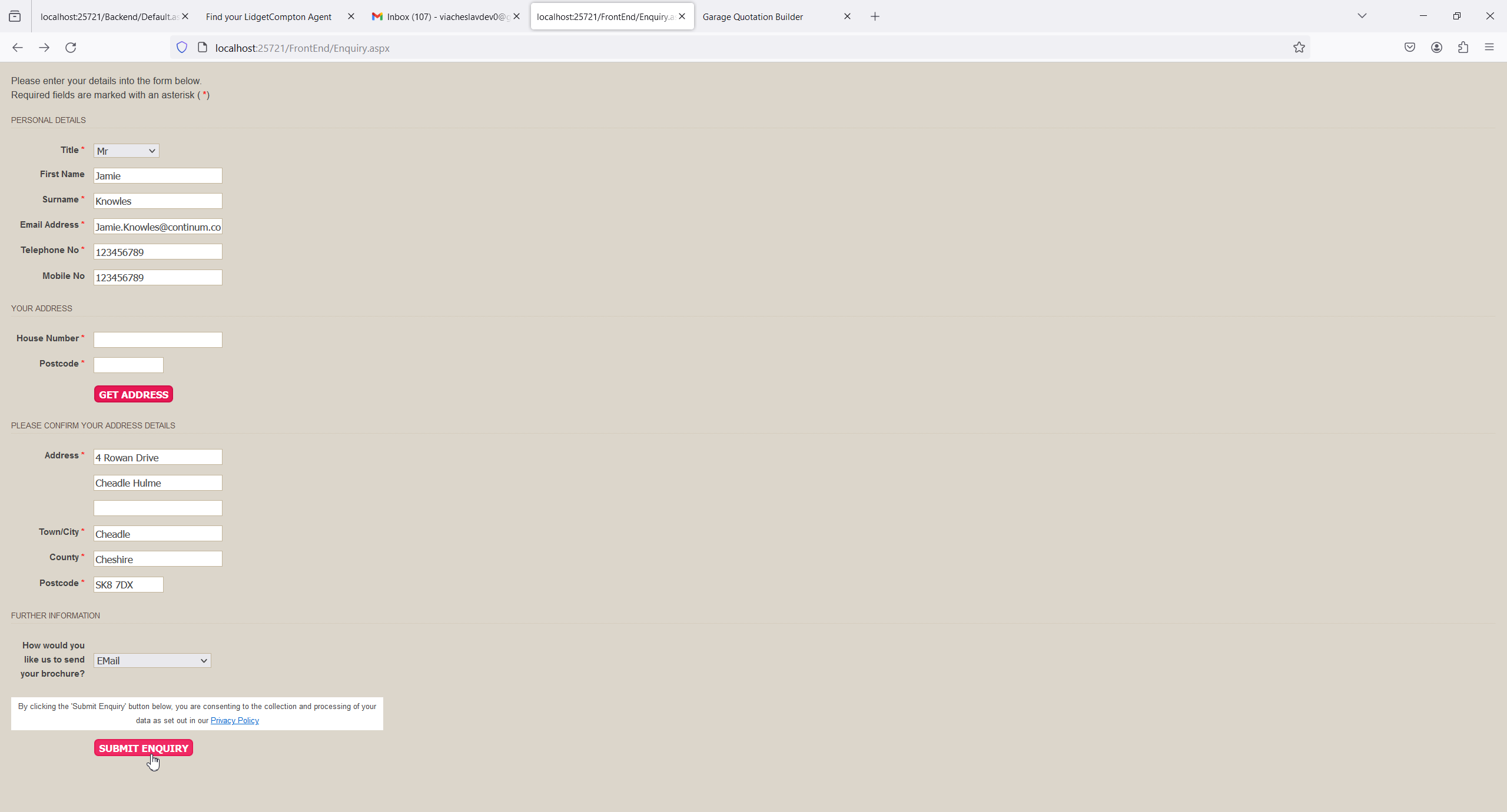Close the Find your LidgetCompton Agent tab

(351, 16)
